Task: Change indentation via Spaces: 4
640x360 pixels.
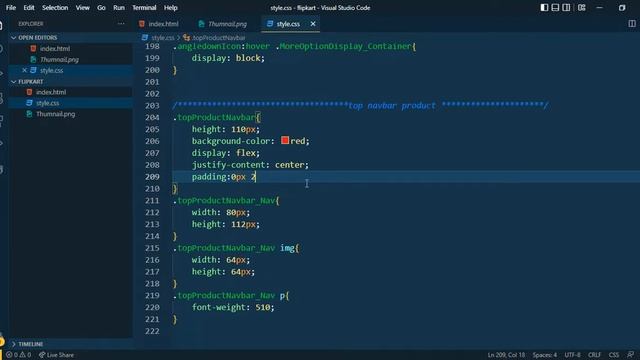Action: click(544, 355)
